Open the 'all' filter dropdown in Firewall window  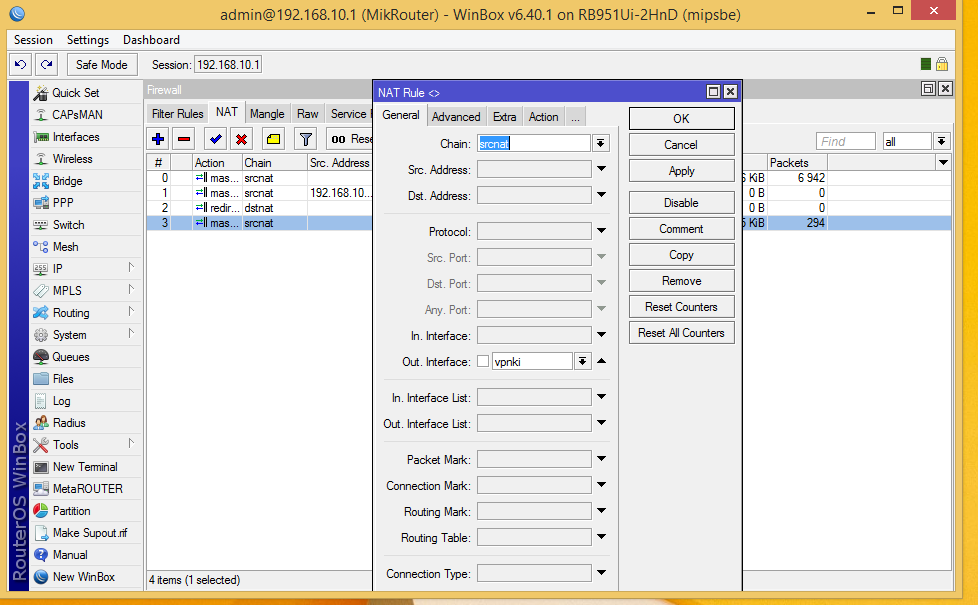coord(942,142)
